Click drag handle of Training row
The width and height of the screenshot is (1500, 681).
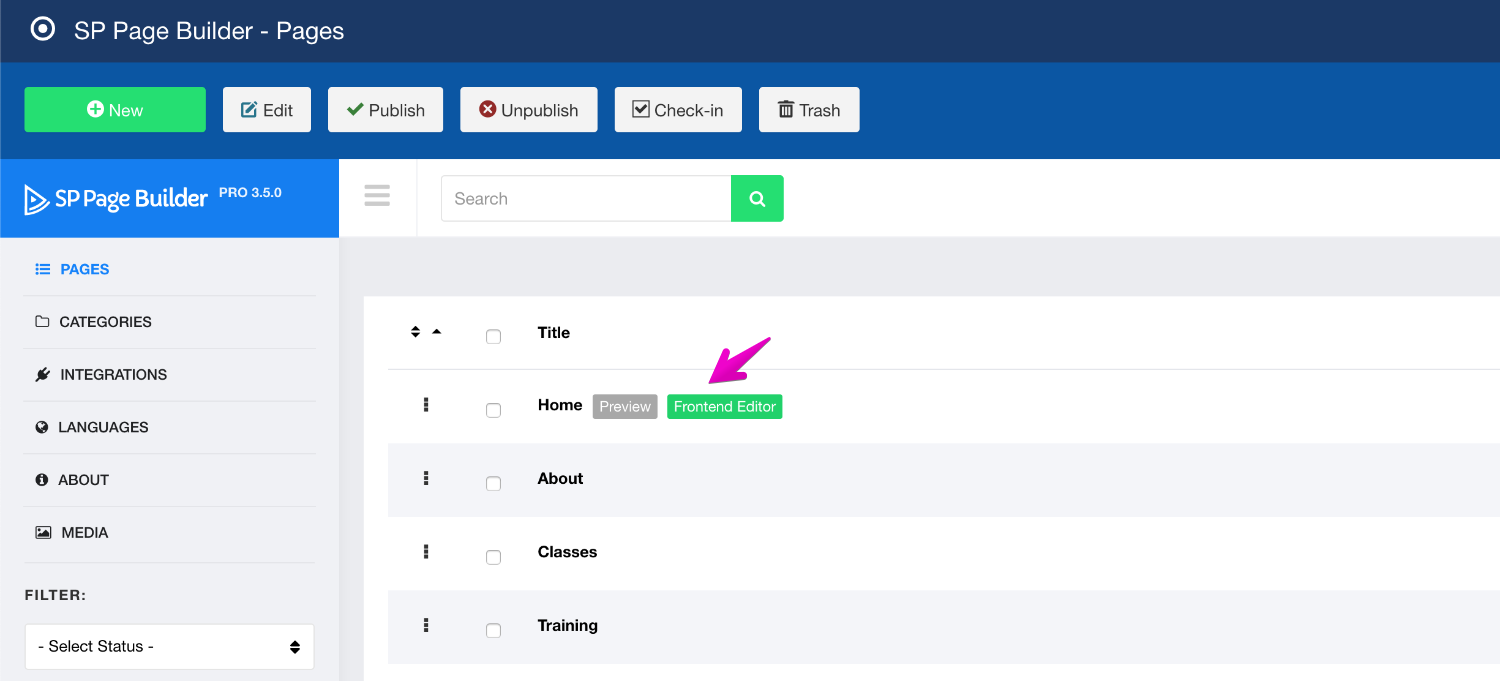coord(426,626)
